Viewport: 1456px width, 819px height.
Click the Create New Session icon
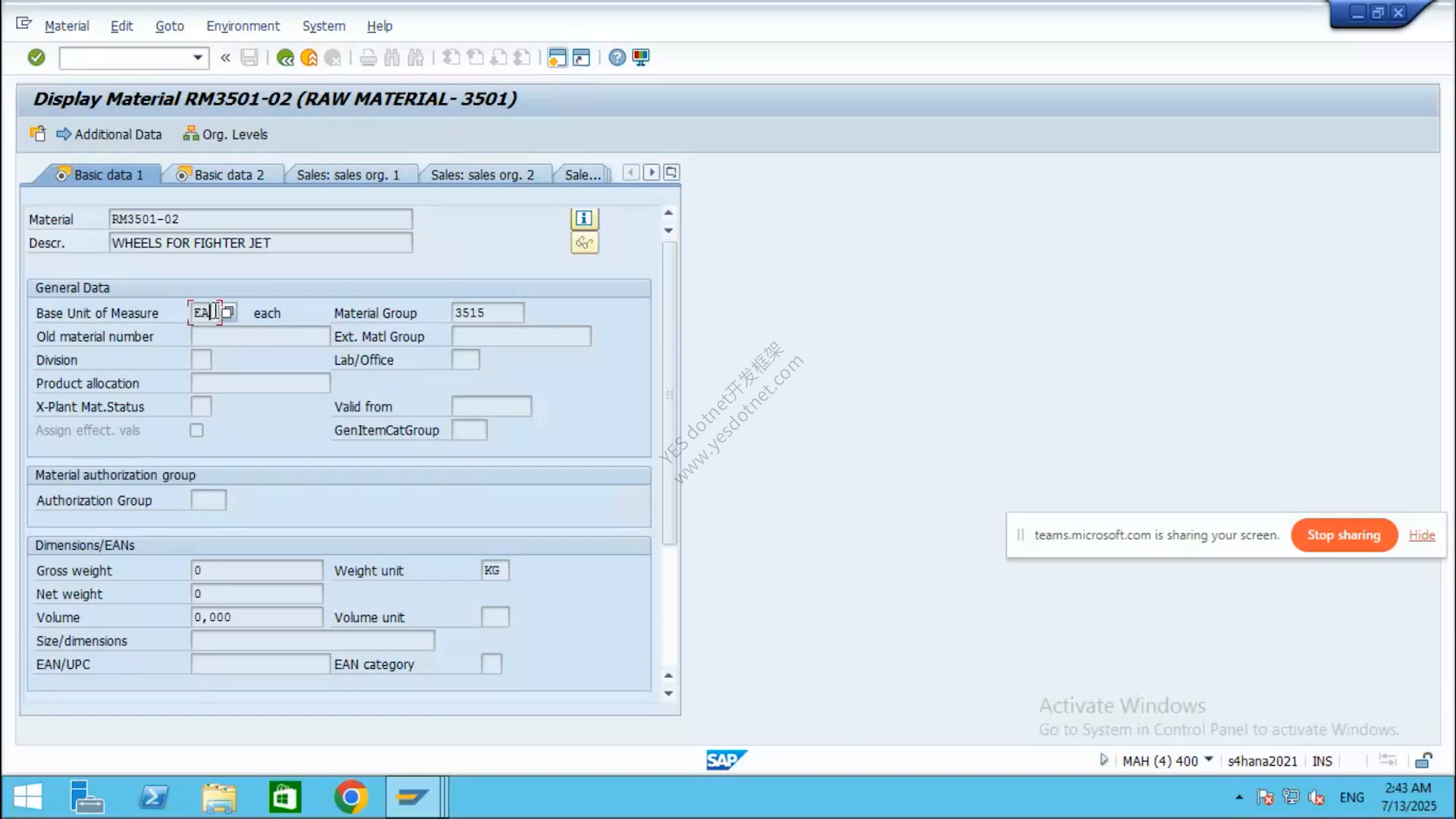point(557,58)
